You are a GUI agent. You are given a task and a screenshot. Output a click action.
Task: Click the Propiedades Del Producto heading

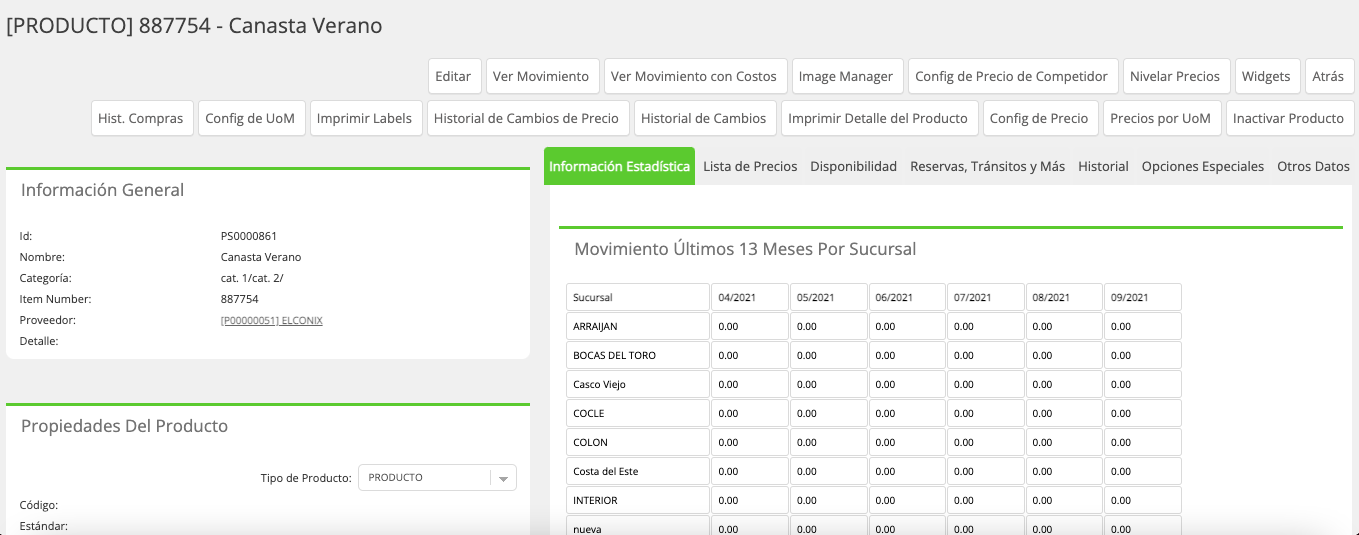click(124, 426)
